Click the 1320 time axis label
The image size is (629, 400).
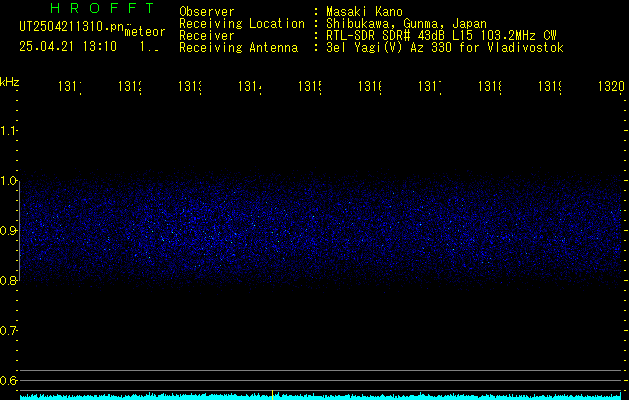(611, 86)
